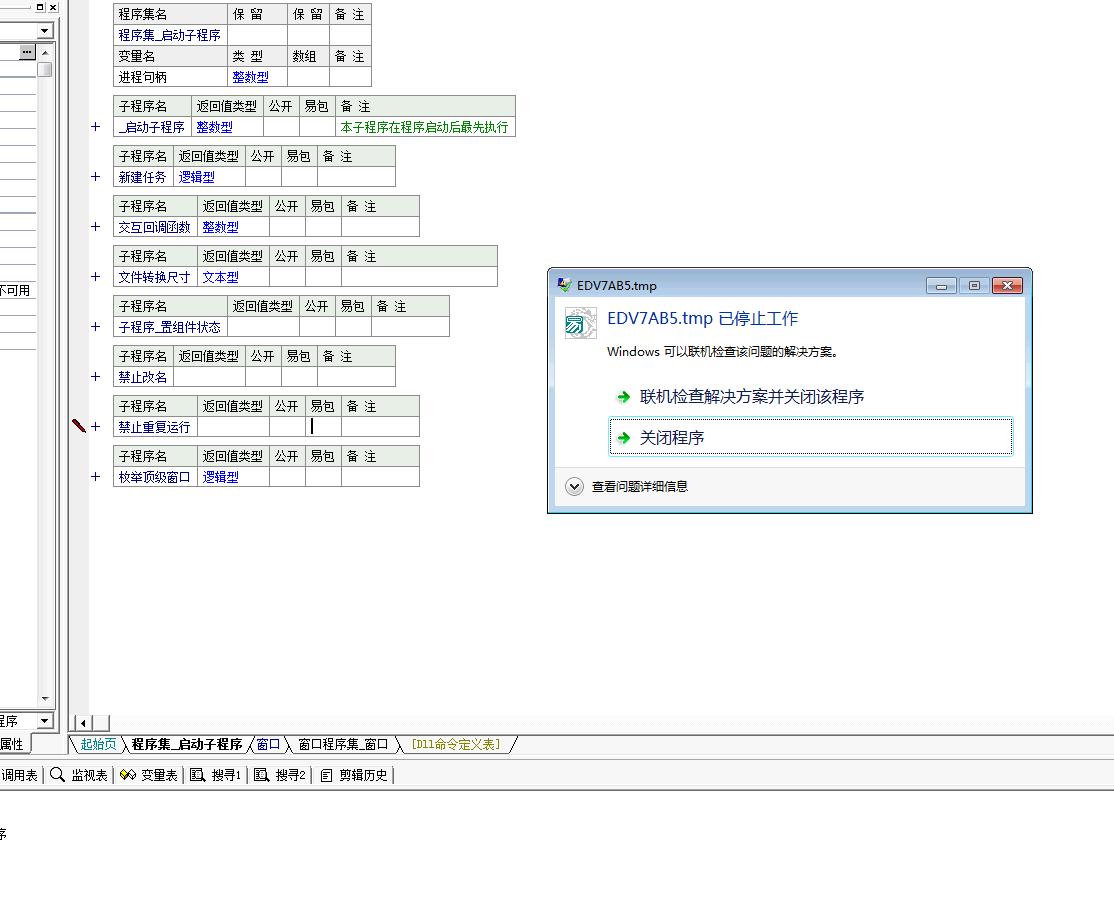This screenshot has width=1114, height=915.
Task: Click the 不可用 property value
Action: (x=15, y=291)
